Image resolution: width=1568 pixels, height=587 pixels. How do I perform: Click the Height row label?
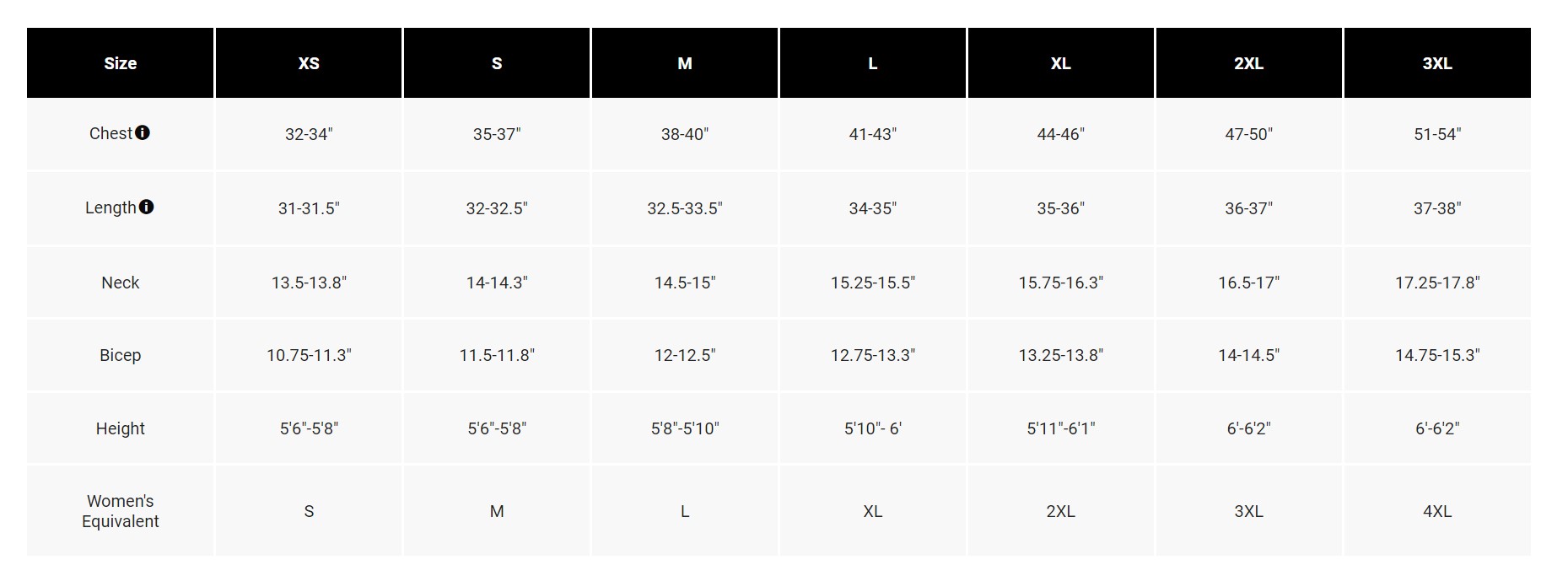tap(121, 428)
